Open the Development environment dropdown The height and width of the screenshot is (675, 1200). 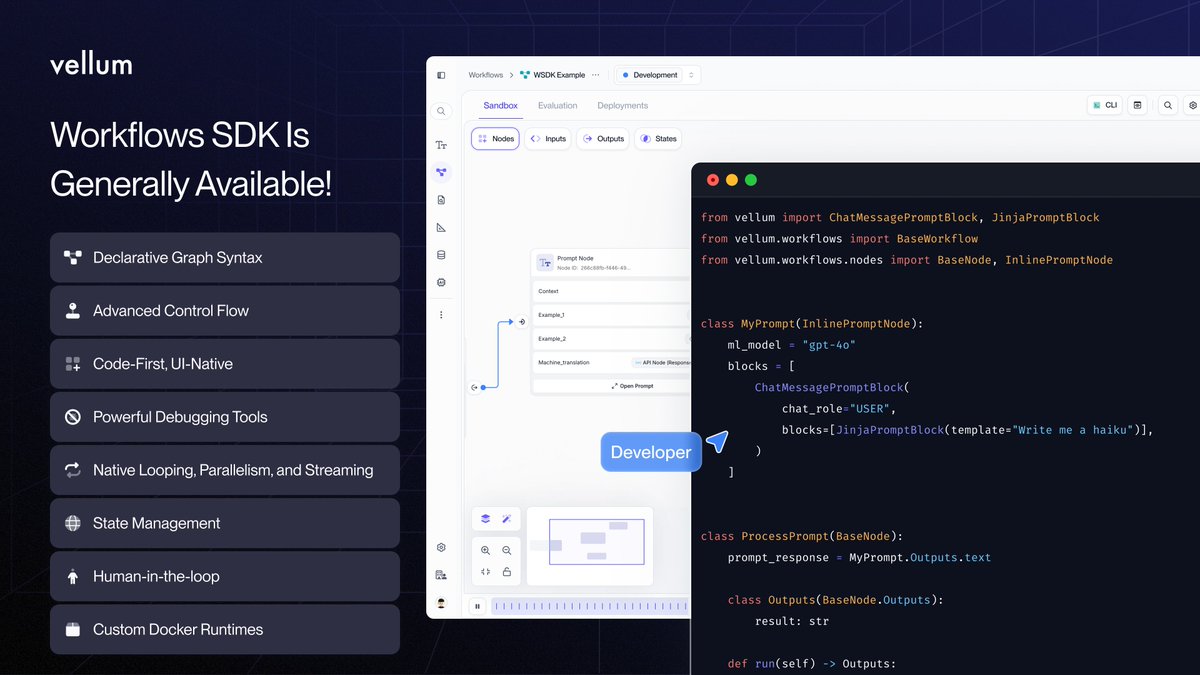(x=657, y=75)
